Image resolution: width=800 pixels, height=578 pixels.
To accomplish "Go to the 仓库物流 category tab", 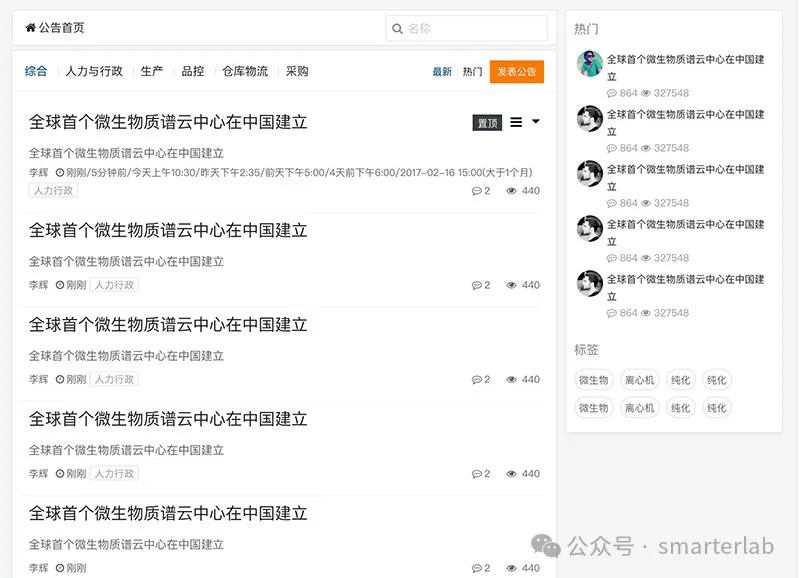I will tap(245, 71).
